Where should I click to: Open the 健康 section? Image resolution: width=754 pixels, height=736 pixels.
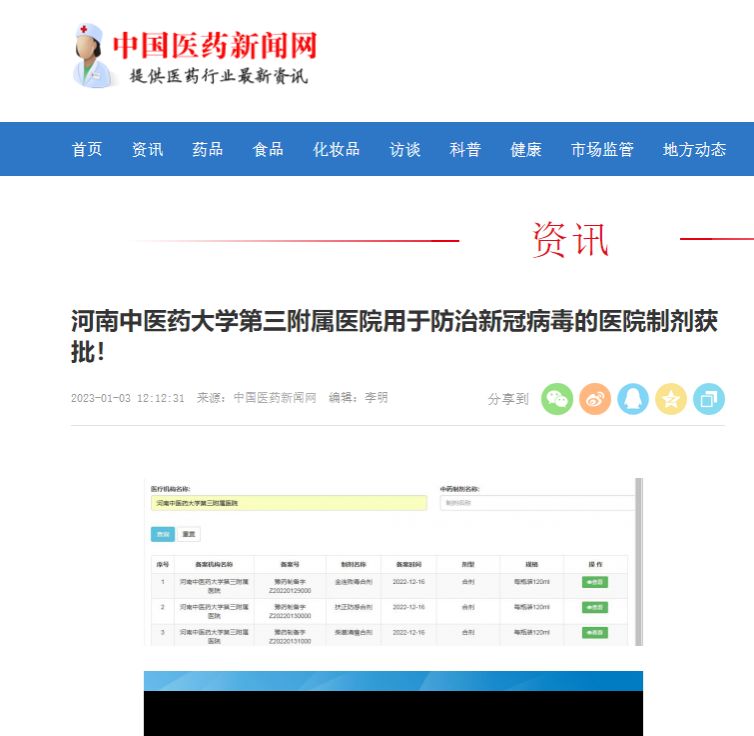(x=526, y=149)
